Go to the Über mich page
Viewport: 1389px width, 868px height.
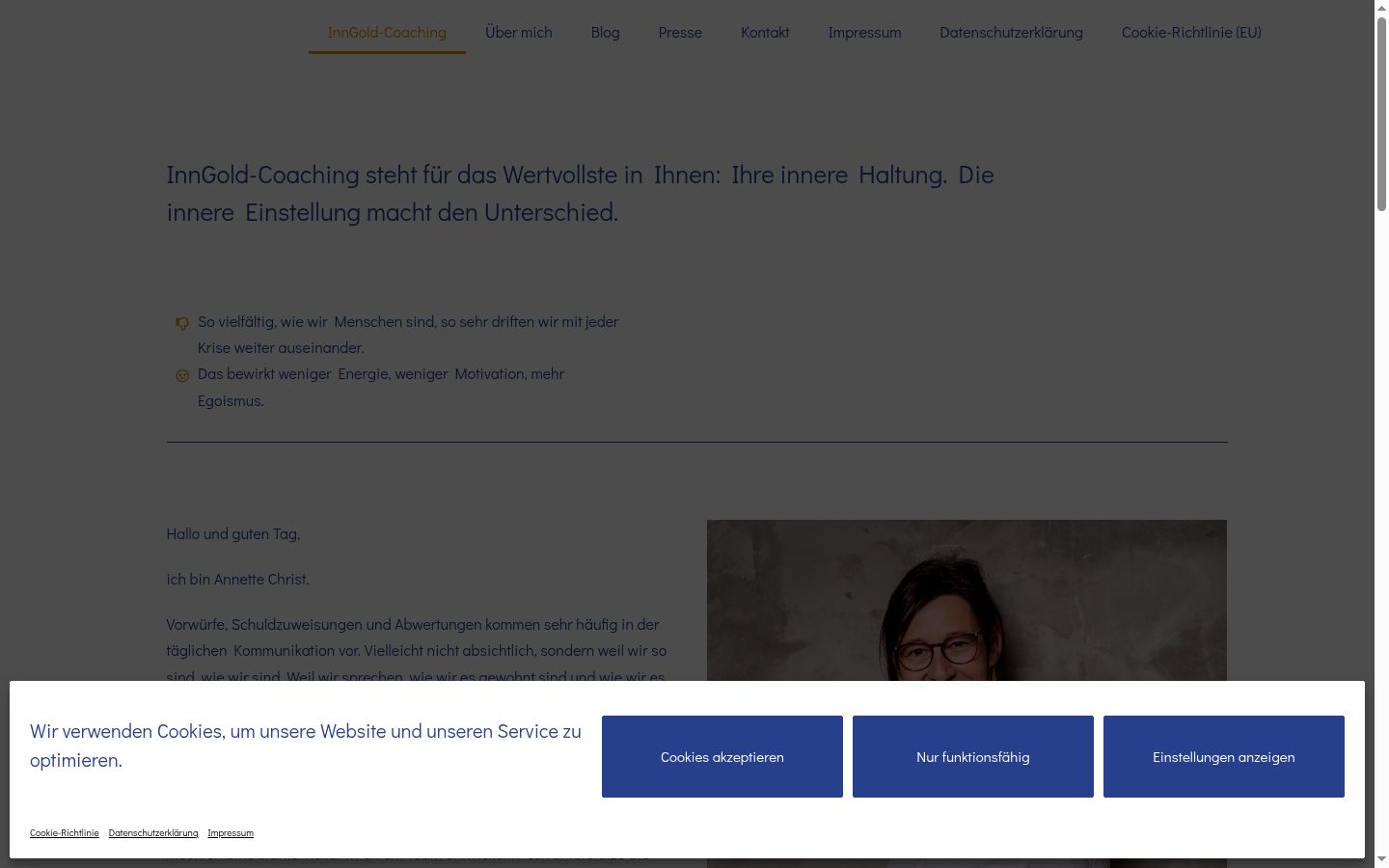[519, 32]
